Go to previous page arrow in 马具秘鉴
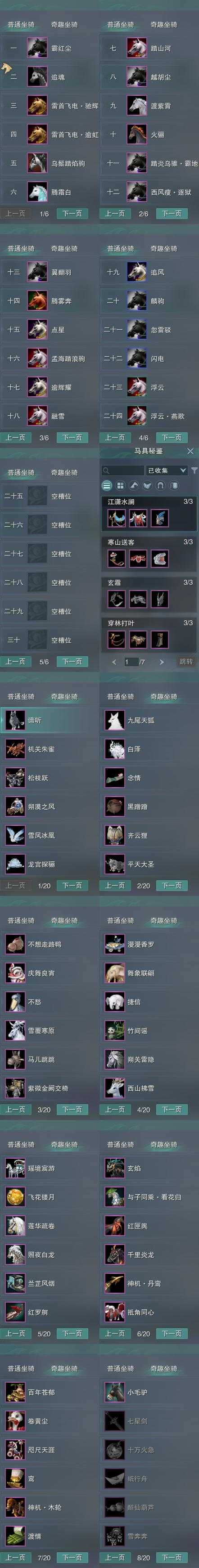199x1568 pixels. tap(114, 662)
